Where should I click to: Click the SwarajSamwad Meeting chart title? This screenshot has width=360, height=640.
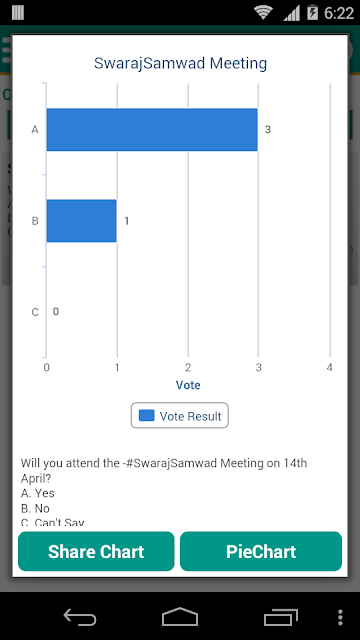[x=180, y=63]
